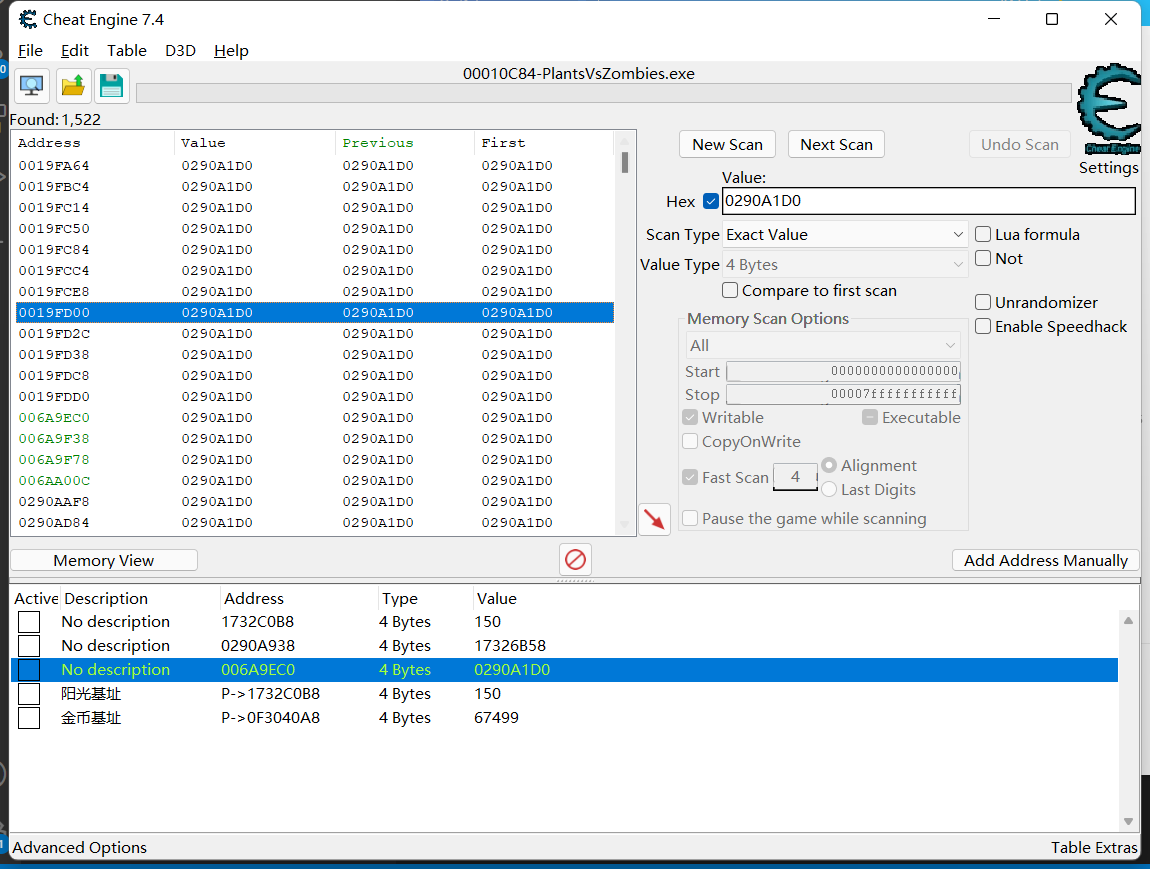
Task: Open the memory region All dropdown
Action: pyautogui.click(x=823, y=345)
